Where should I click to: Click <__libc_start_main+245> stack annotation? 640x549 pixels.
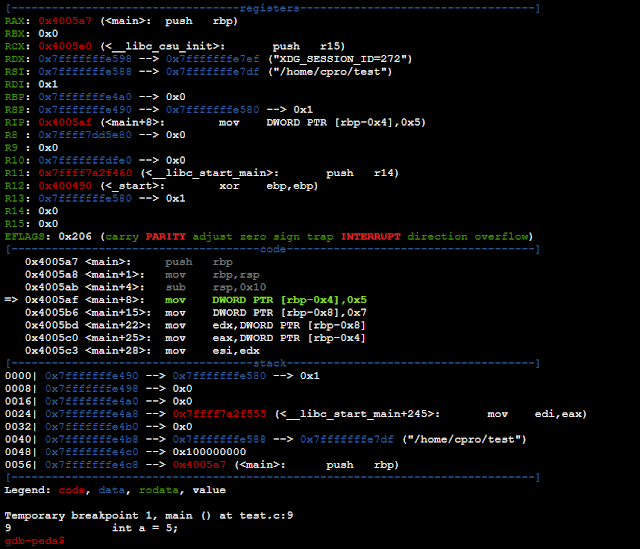pyautogui.click(x=358, y=414)
